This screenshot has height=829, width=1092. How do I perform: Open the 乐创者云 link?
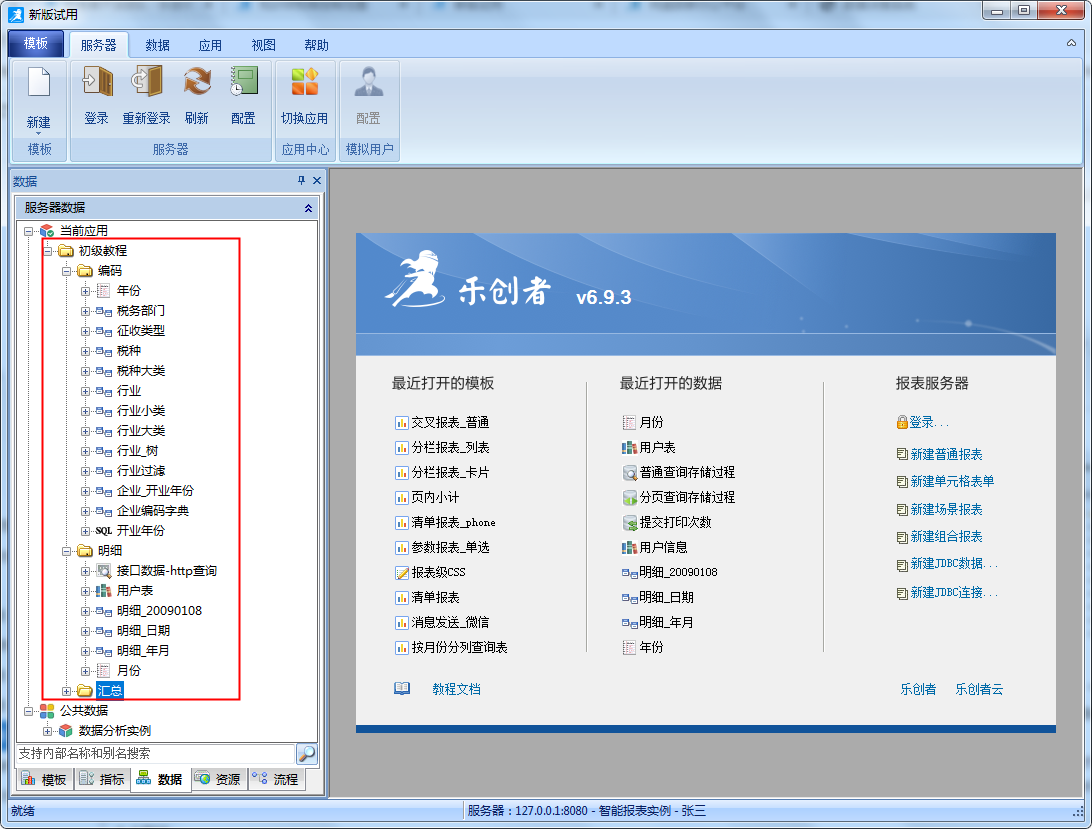coord(978,689)
